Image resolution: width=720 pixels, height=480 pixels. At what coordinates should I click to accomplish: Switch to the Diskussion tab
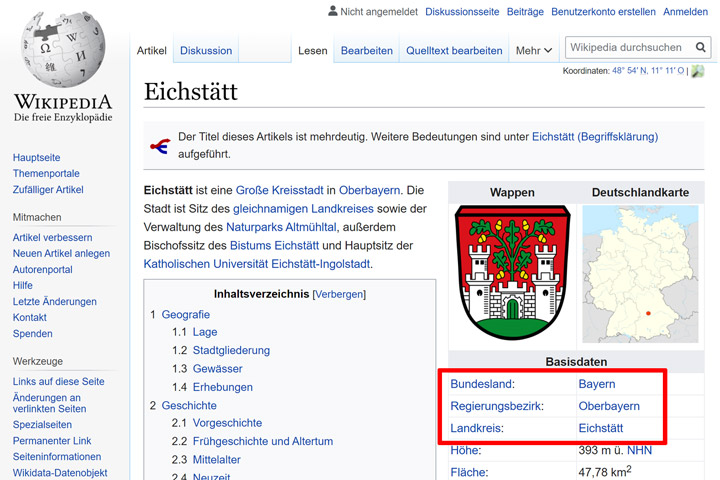click(x=206, y=51)
